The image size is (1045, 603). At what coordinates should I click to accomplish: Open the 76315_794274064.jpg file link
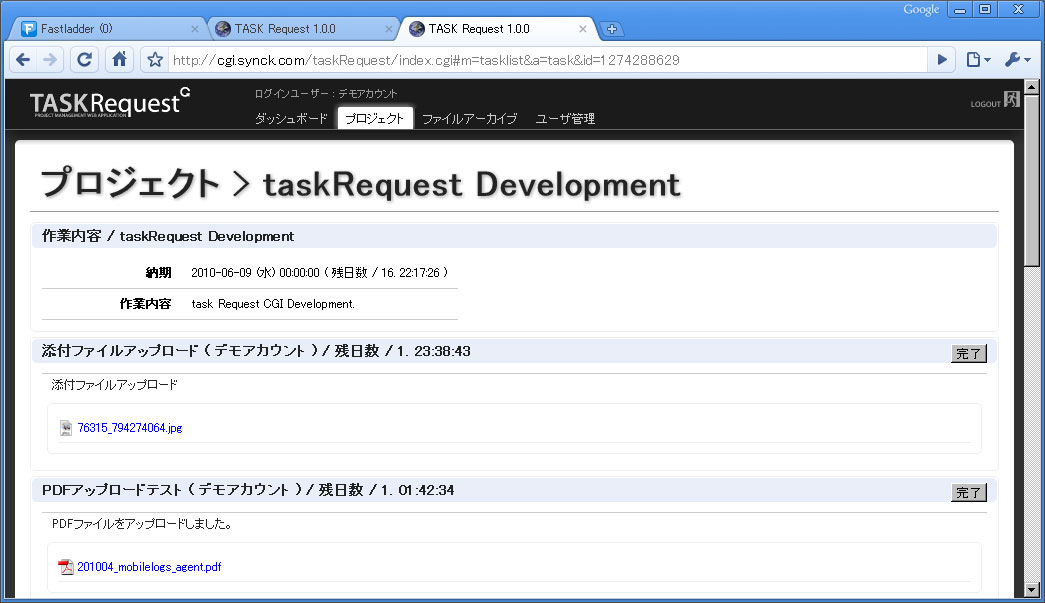click(130, 428)
